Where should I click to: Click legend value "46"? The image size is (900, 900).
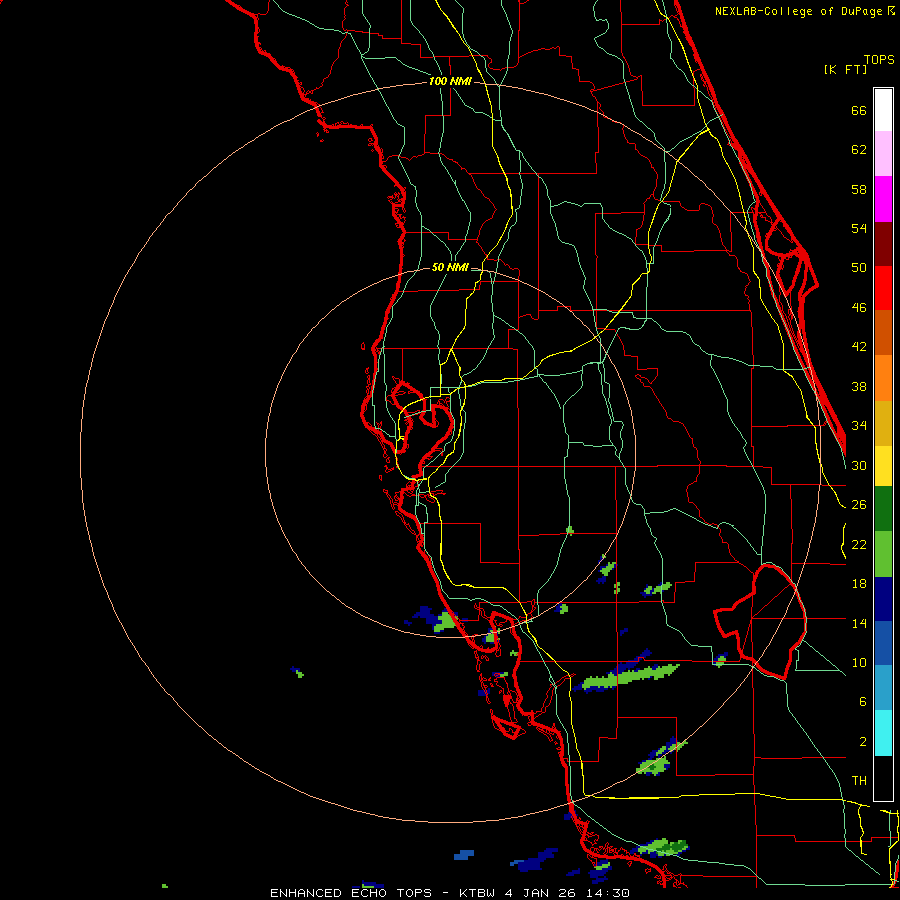[859, 308]
